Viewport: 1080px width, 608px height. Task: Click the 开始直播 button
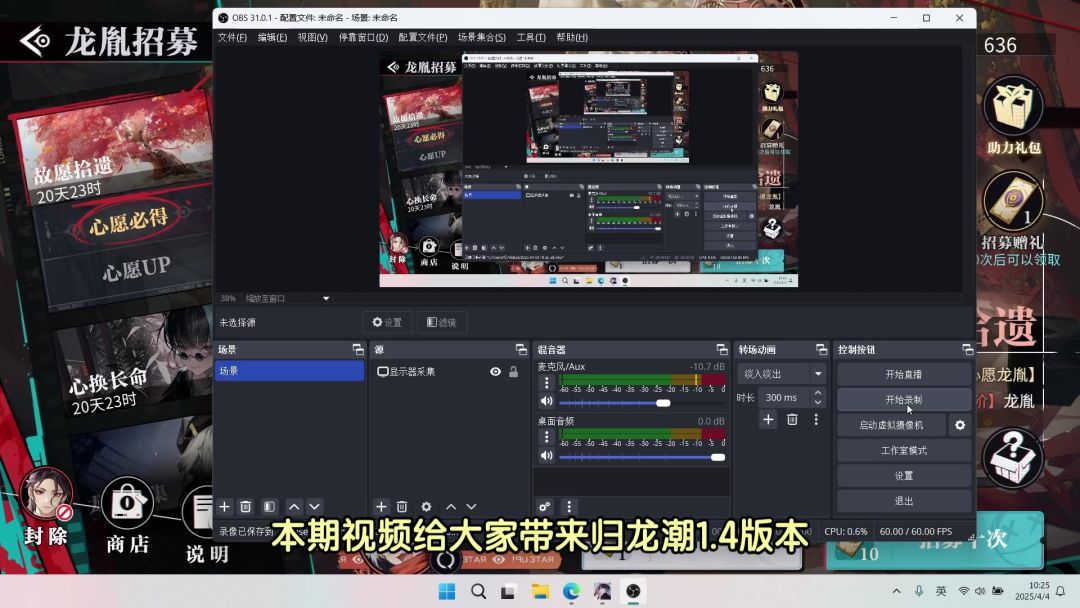(903, 374)
